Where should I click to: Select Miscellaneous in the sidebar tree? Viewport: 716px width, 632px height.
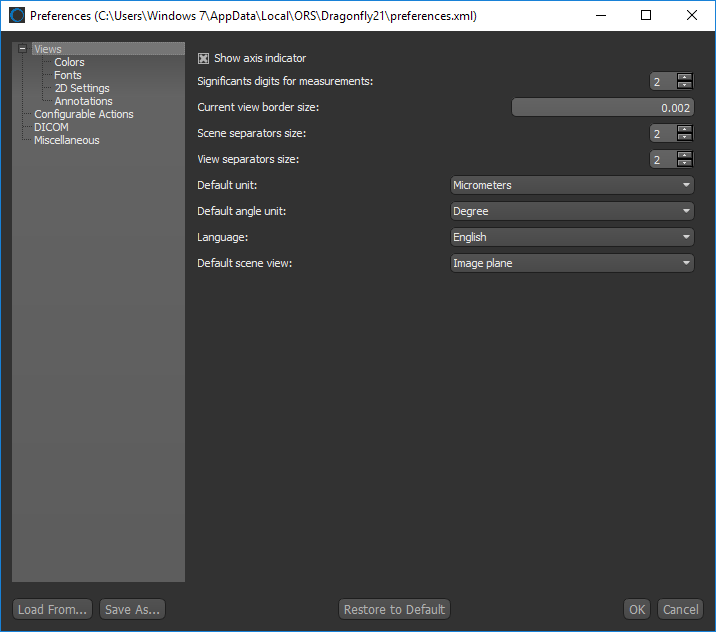click(67, 140)
